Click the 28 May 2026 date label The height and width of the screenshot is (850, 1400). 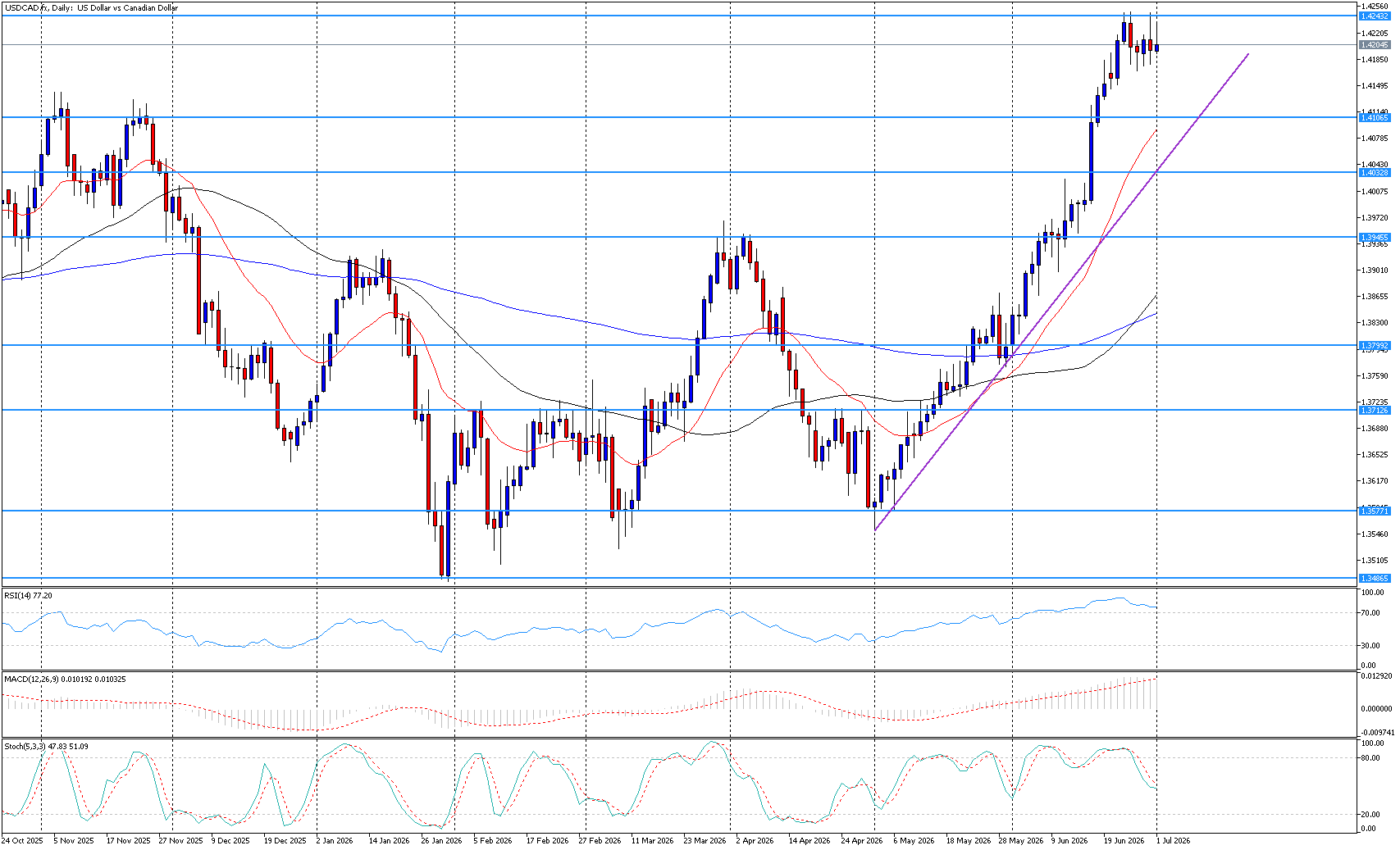1020,840
